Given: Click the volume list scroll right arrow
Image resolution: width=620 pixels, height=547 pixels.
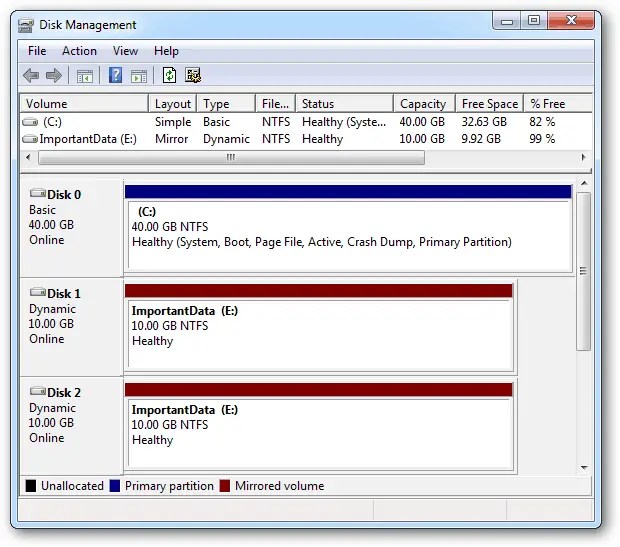Looking at the screenshot, I should click(x=583, y=157).
